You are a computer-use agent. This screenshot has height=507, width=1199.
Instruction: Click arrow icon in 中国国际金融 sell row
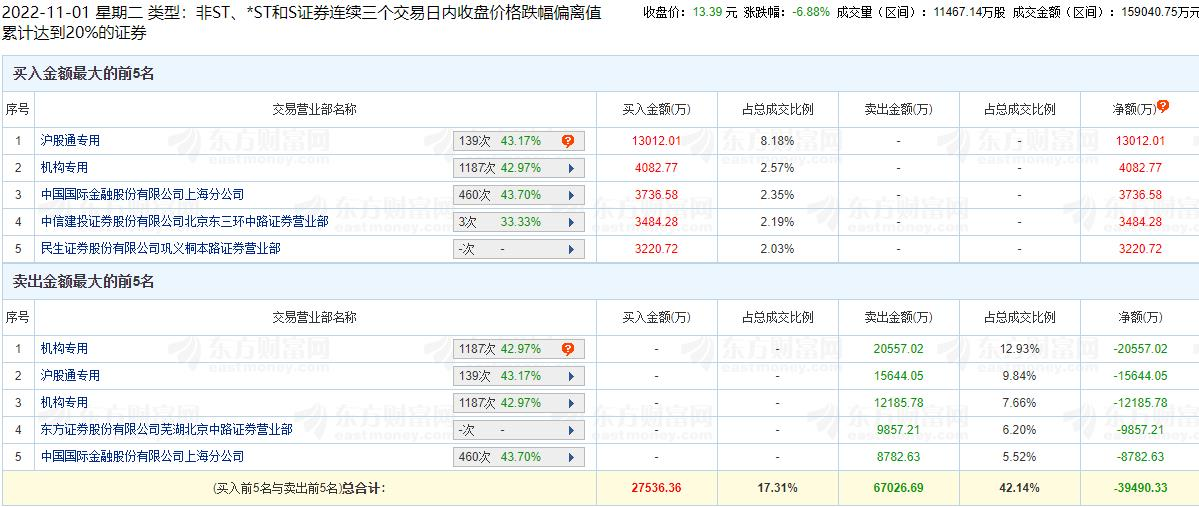(x=570, y=457)
